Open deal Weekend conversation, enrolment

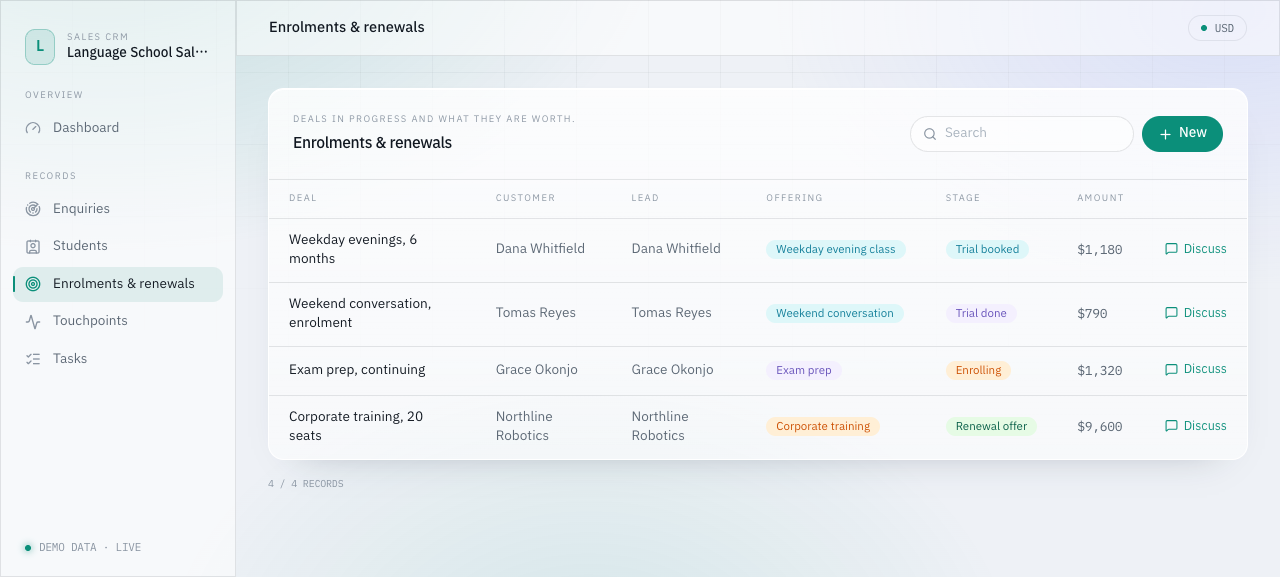(360, 313)
